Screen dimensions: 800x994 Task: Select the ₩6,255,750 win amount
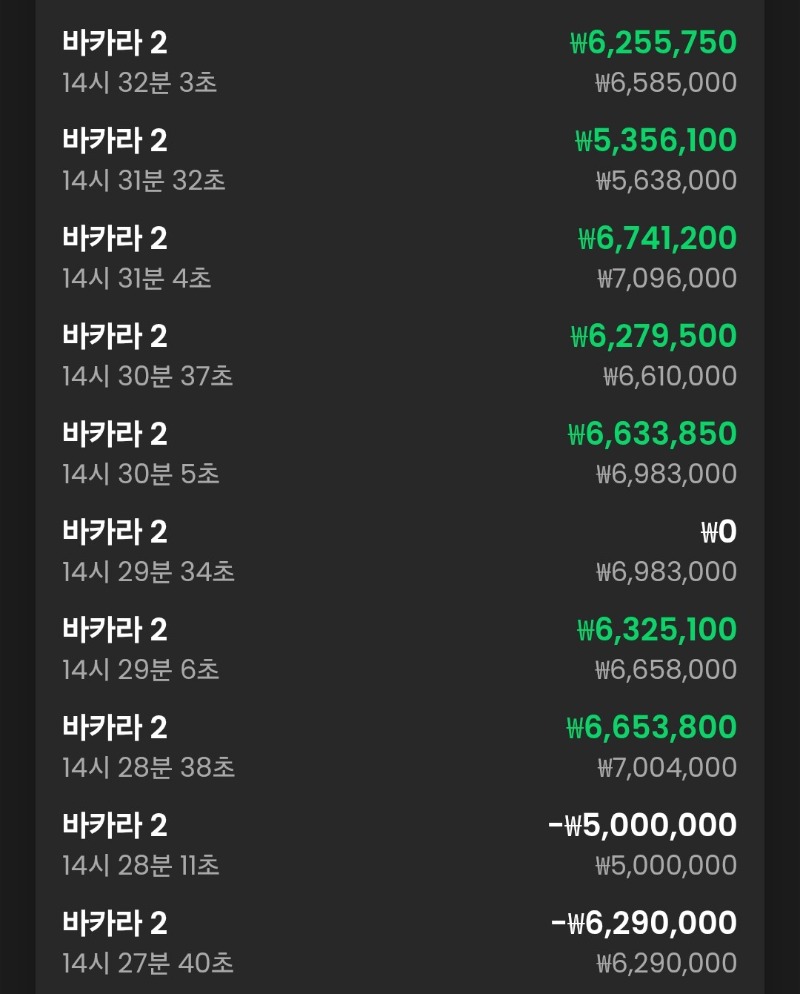[653, 42]
